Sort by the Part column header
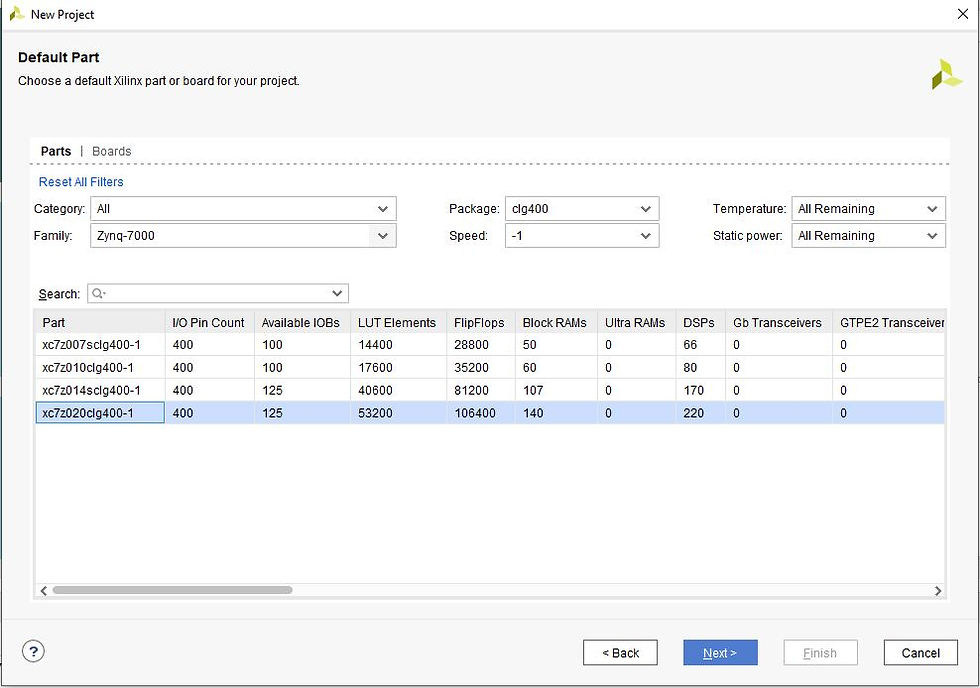This screenshot has width=980, height=688. (100, 322)
